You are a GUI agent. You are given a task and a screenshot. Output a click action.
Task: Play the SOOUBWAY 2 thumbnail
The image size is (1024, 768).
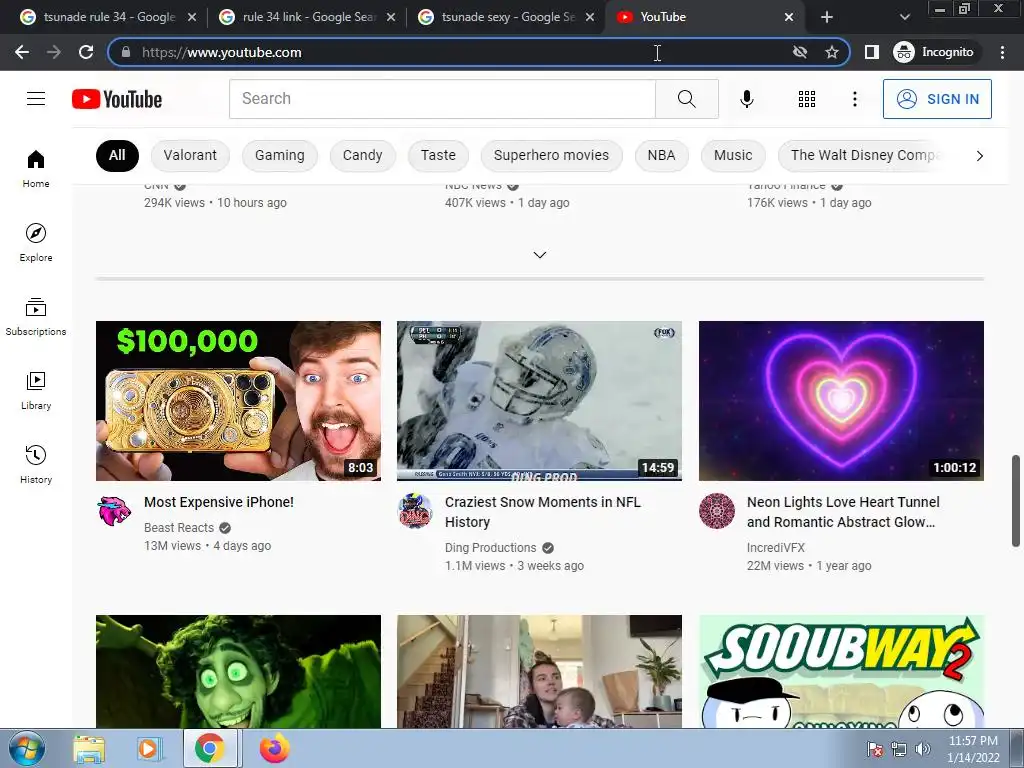(841, 671)
